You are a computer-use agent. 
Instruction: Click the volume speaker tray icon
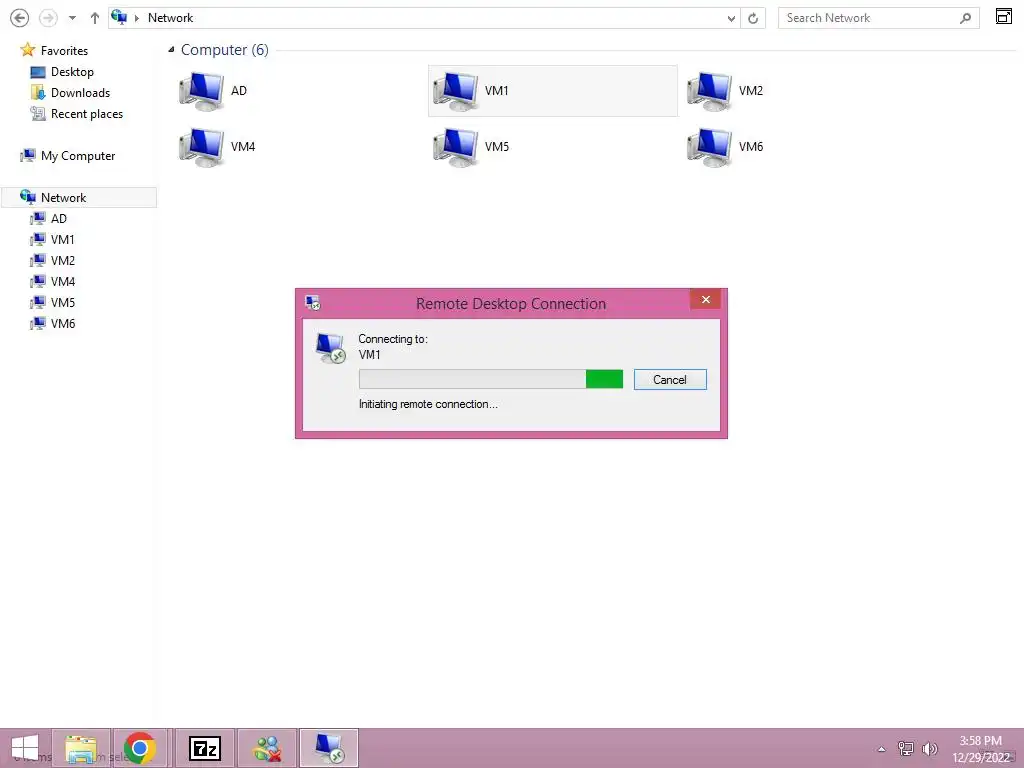tap(929, 748)
